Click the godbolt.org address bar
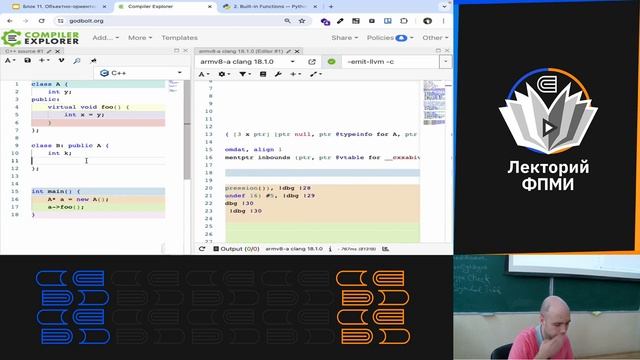 click(x=171, y=21)
